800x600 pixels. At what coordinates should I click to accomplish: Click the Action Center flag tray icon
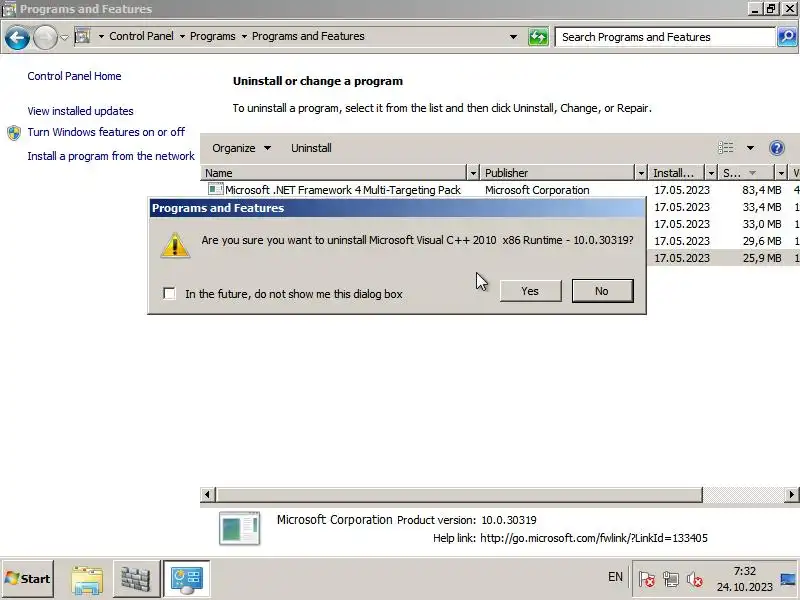pyautogui.click(x=646, y=579)
